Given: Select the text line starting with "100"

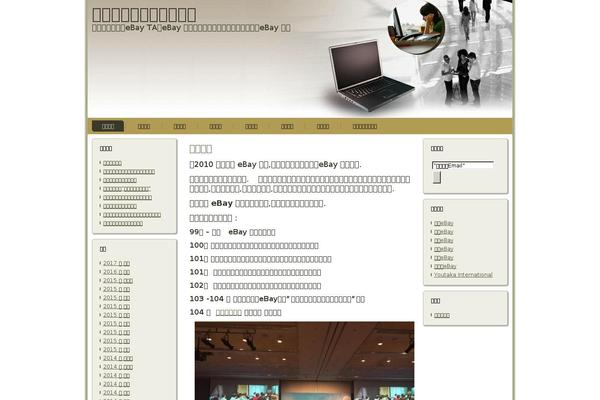Looking at the screenshot, I should [254, 245].
